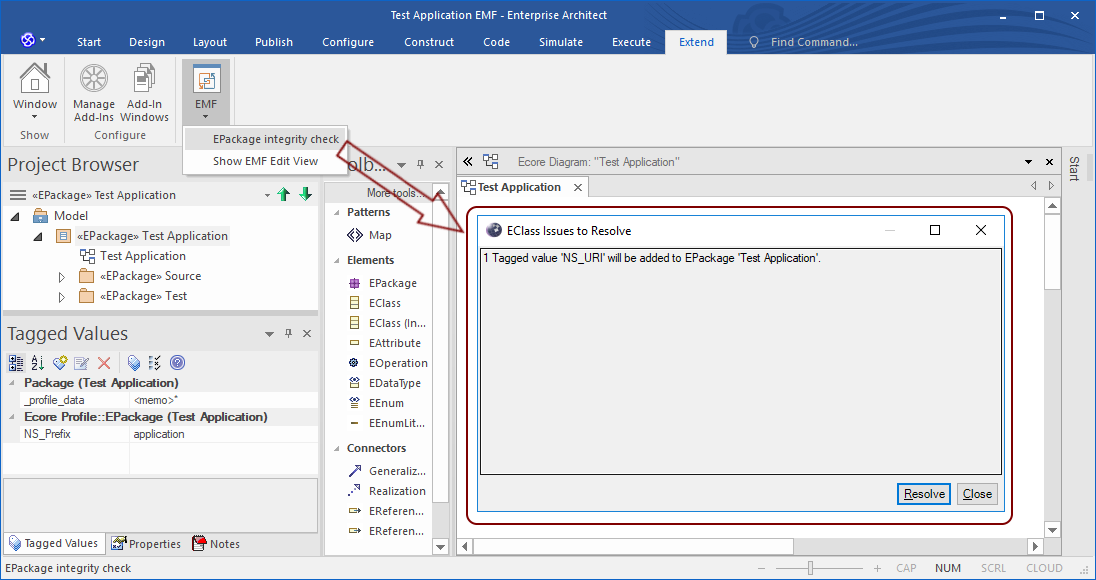Open the Tagged Values panel dropdown menu
This screenshot has width=1096, height=580.
(269, 335)
